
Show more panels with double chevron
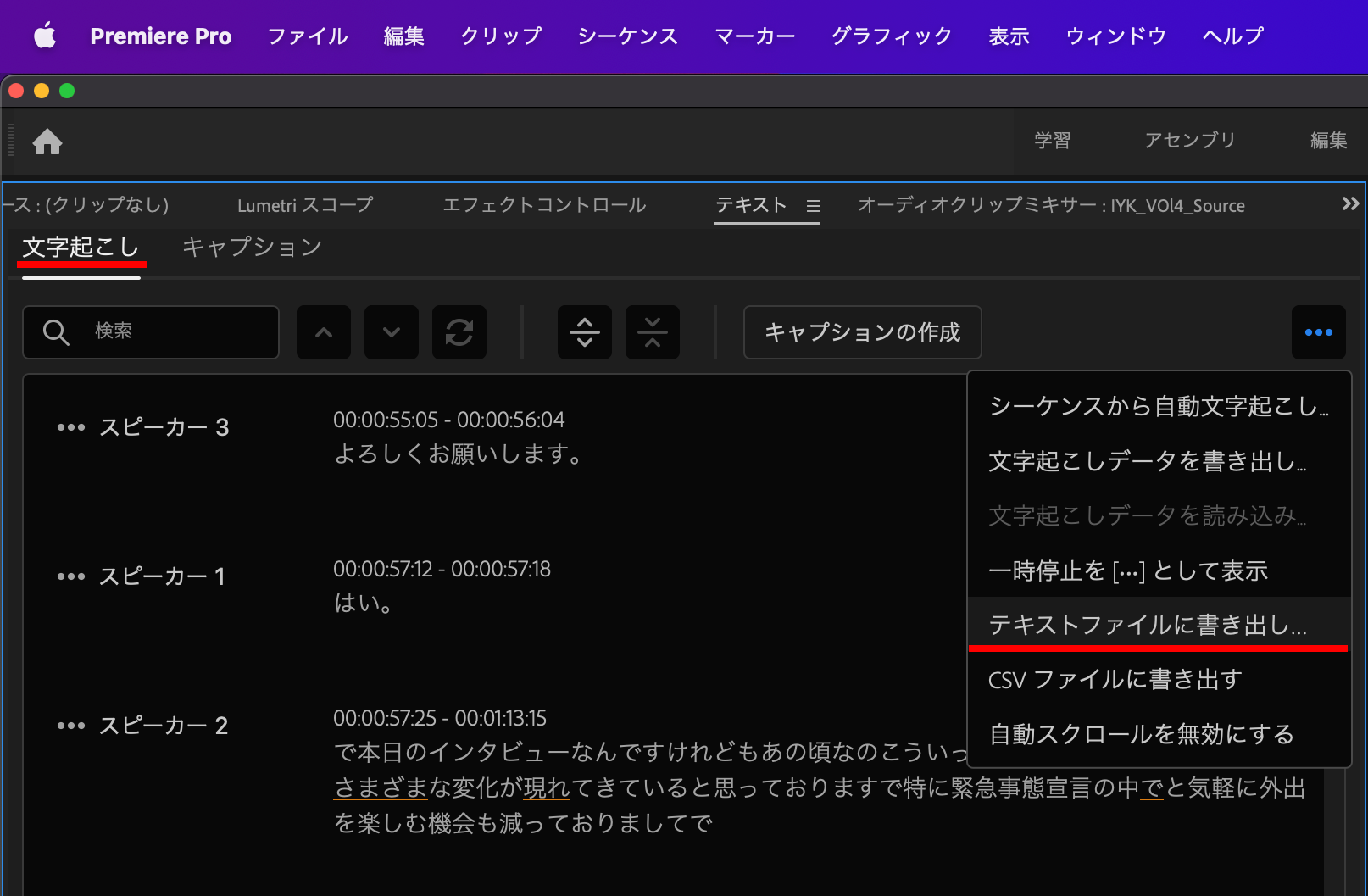[x=1350, y=203]
